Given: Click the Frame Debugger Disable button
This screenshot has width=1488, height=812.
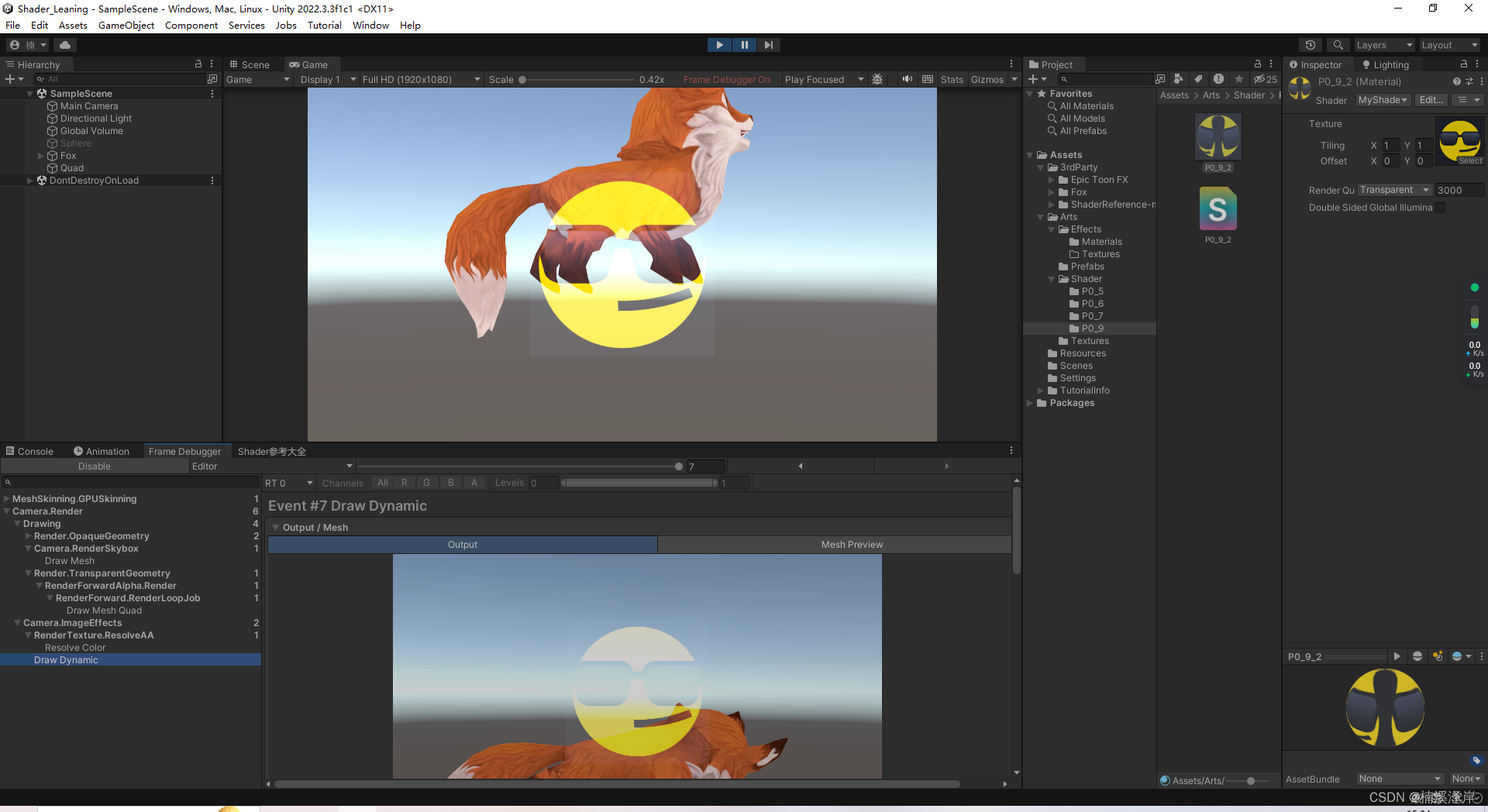Looking at the screenshot, I should pos(95,466).
